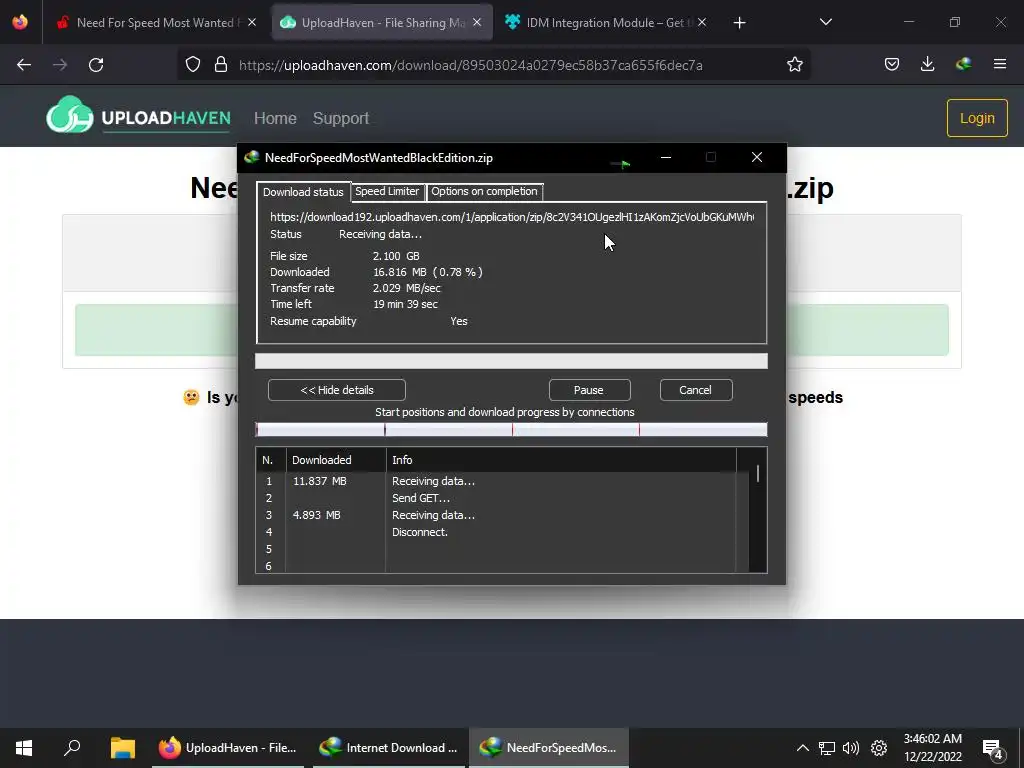Open new browser tab

(x=739, y=23)
